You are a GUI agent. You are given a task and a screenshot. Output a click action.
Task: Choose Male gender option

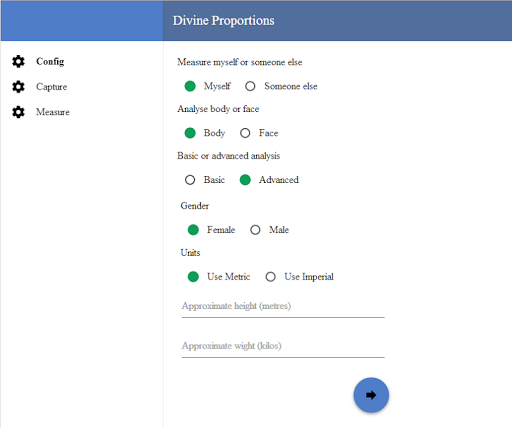click(x=255, y=230)
